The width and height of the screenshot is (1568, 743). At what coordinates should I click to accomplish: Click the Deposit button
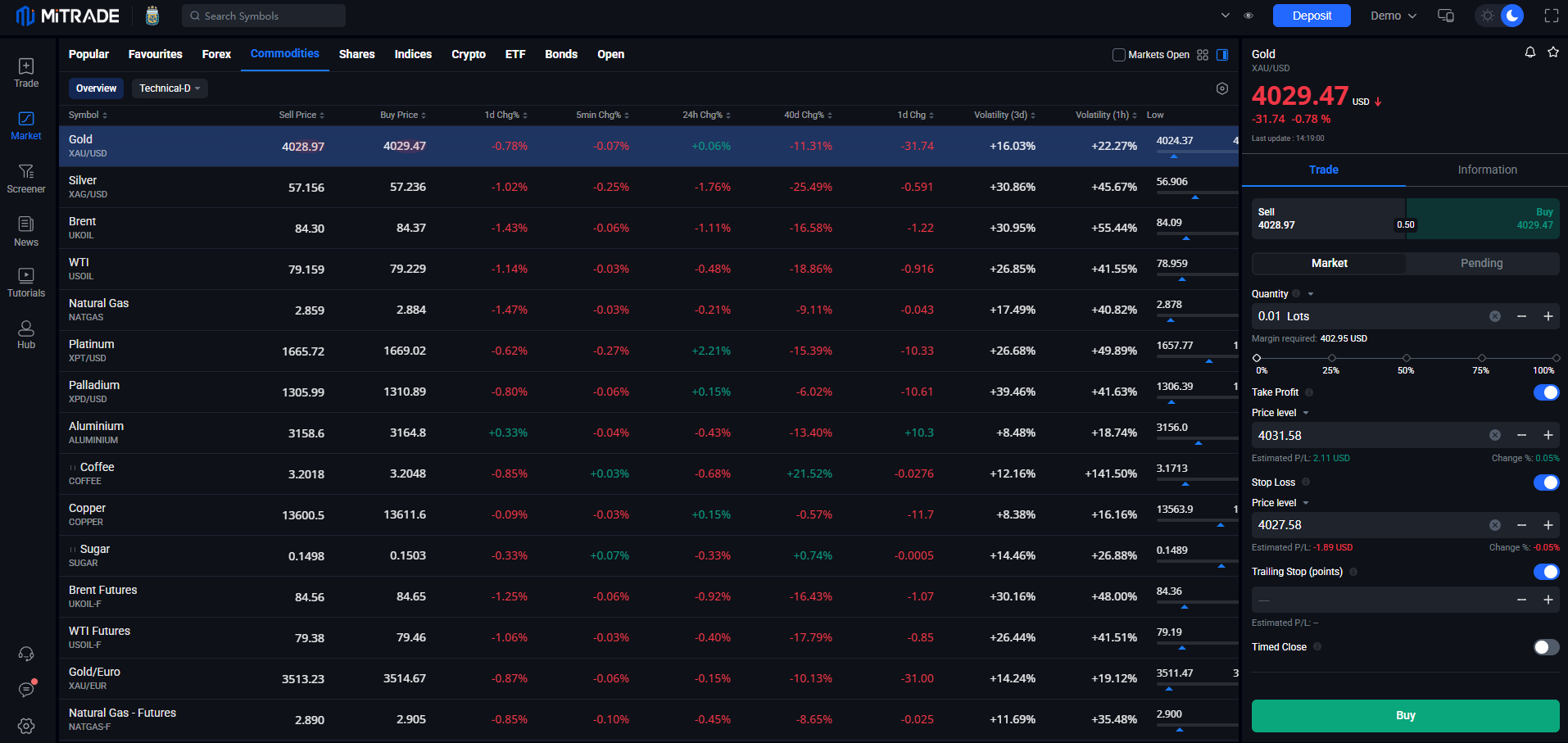click(x=1312, y=16)
